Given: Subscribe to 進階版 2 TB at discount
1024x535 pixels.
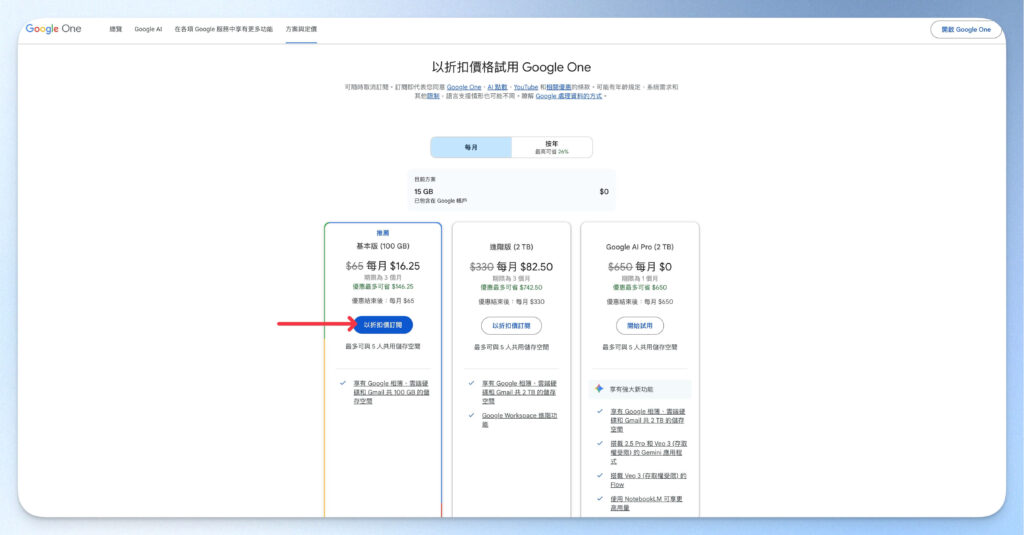Looking at the screenshot, I should [x=511, y=325].
